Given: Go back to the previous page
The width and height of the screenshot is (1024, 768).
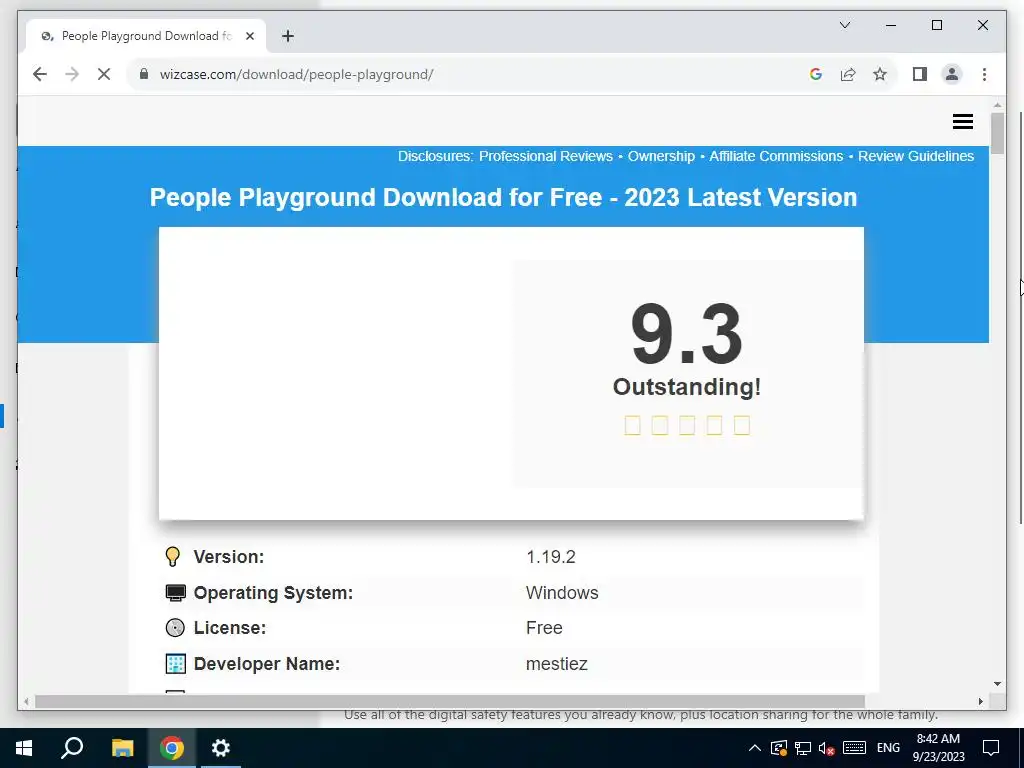Looking at the screenshot, I should tap(40, 74).
